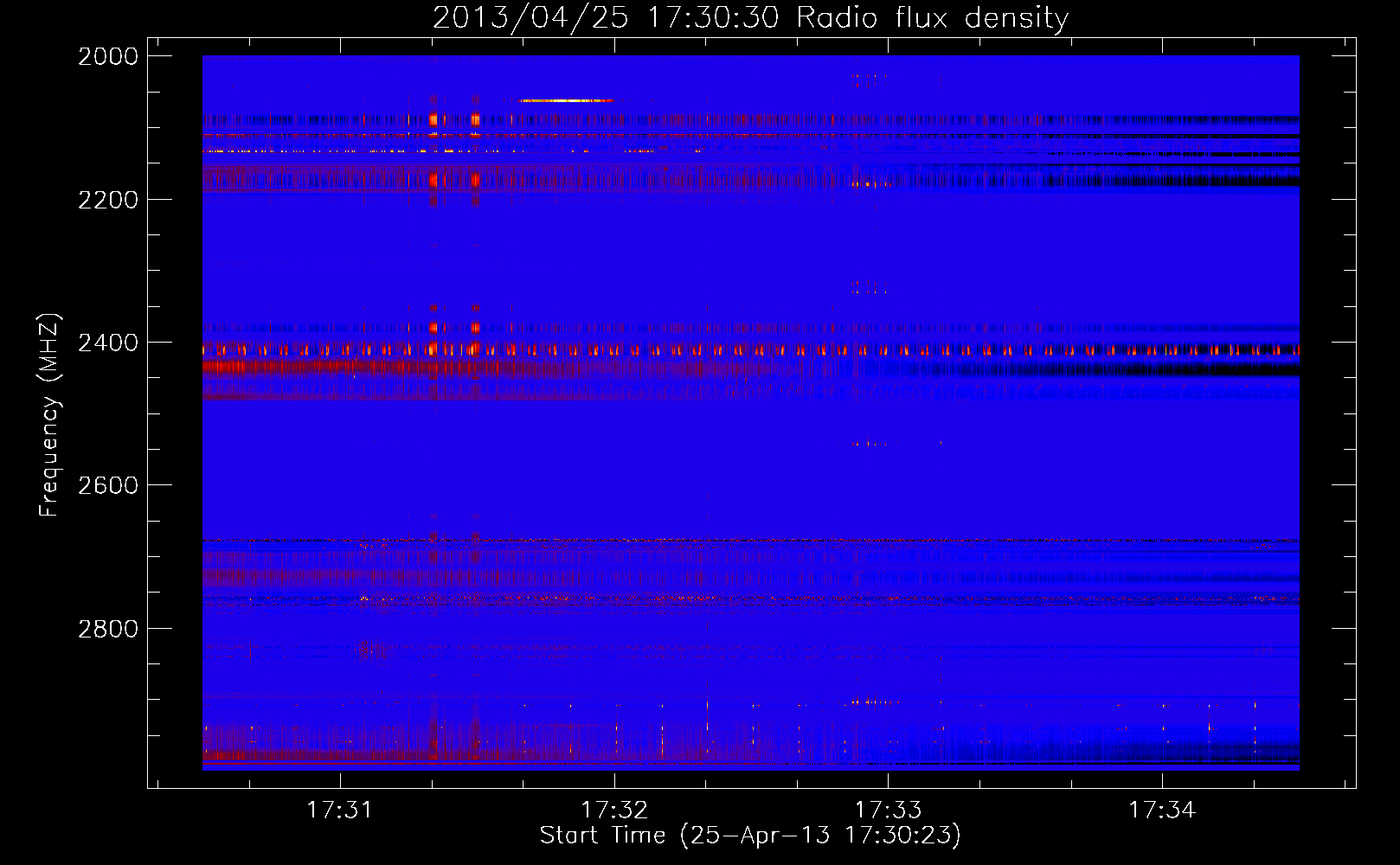Click the 17:34 time tick label

[1161, 810]
